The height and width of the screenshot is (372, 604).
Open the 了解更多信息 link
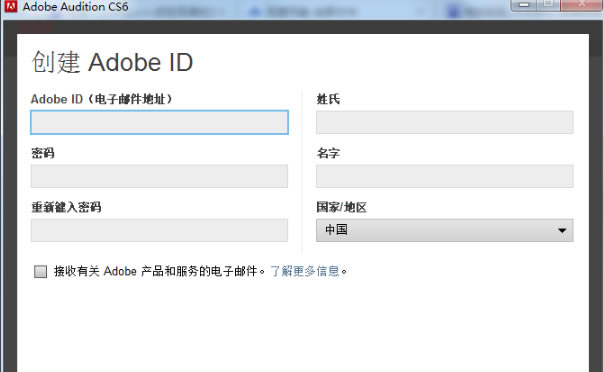tap(305, 271)
